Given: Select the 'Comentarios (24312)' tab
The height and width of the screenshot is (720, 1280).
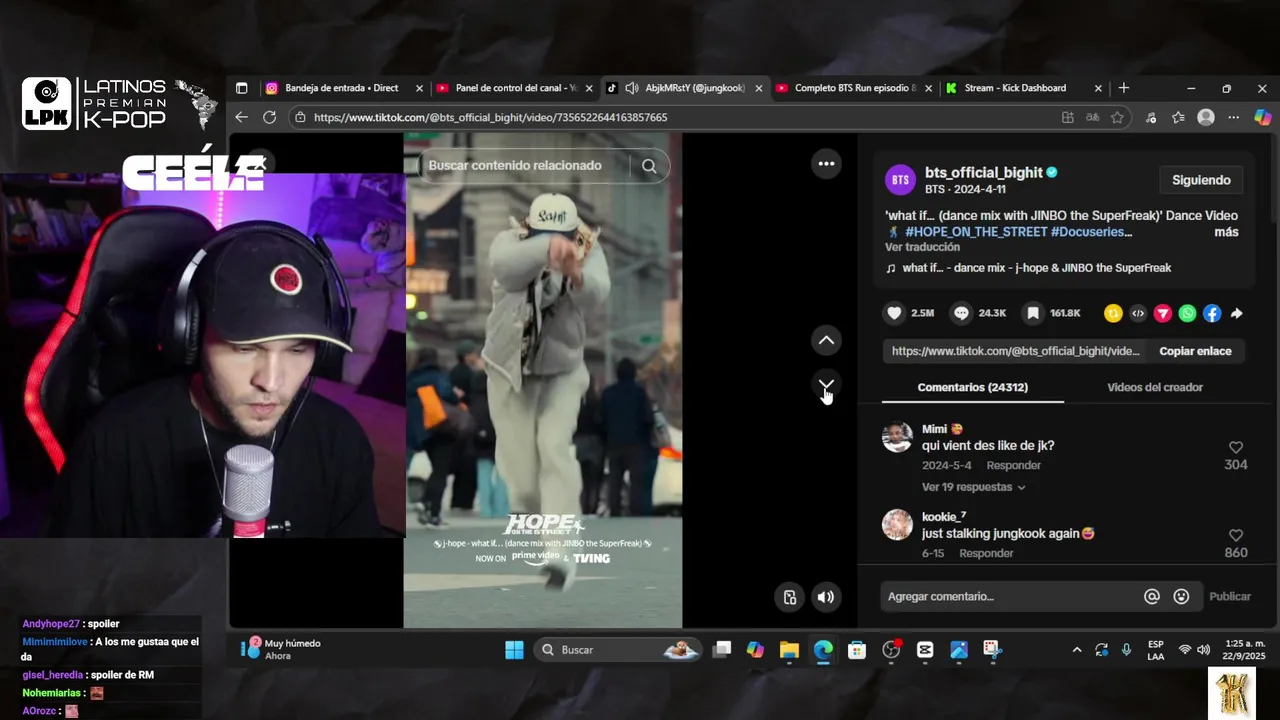Looking at the screenshot, I should [972, 387].
